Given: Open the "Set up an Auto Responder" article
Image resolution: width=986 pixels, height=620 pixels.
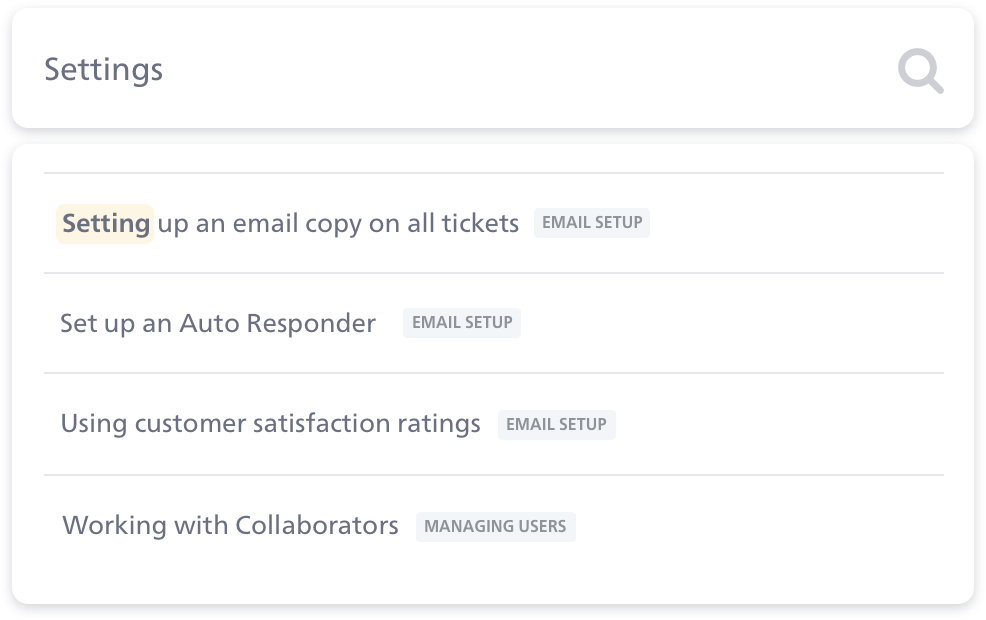Looking at the screenshot, I should click(218, 323).
